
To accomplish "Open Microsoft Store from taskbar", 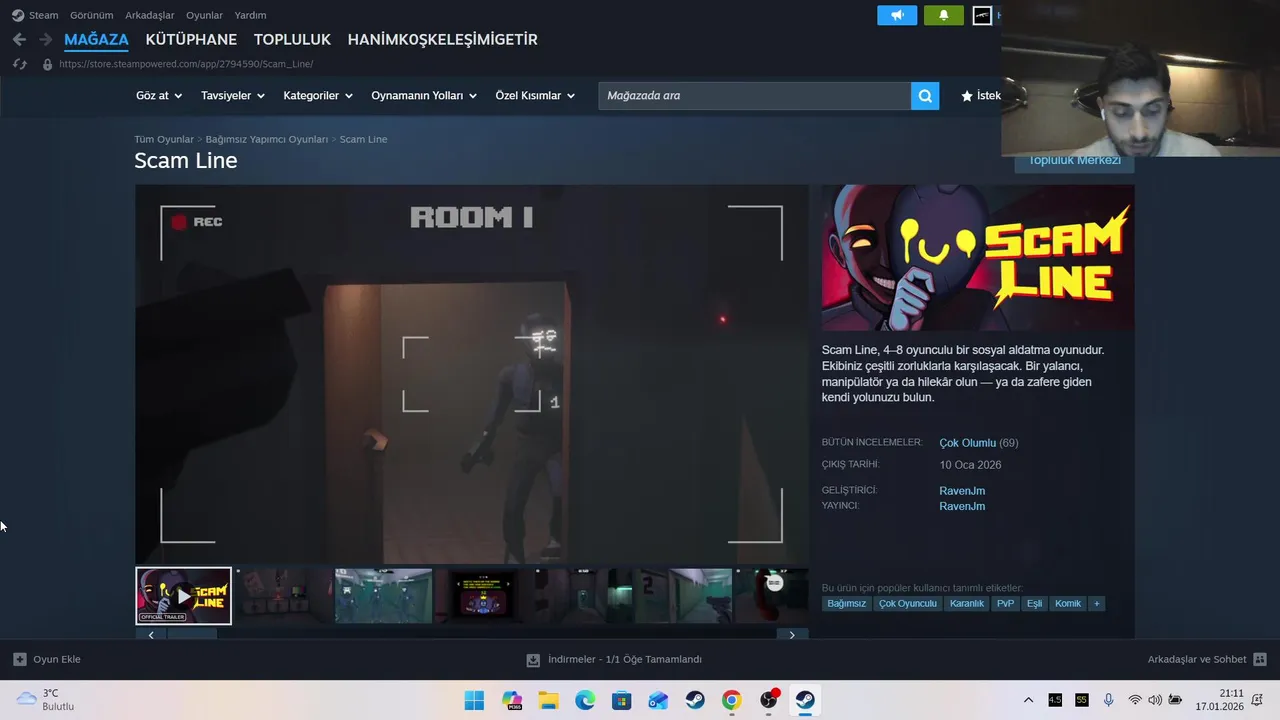I will tap(622, 700).
